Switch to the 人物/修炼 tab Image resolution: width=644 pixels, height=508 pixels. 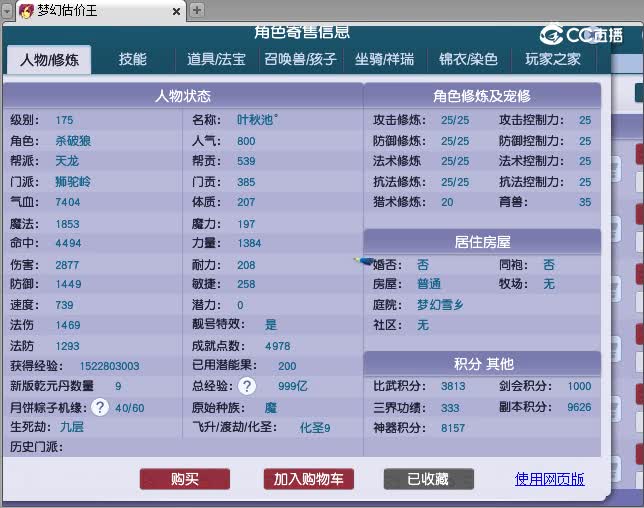(49, 60)
